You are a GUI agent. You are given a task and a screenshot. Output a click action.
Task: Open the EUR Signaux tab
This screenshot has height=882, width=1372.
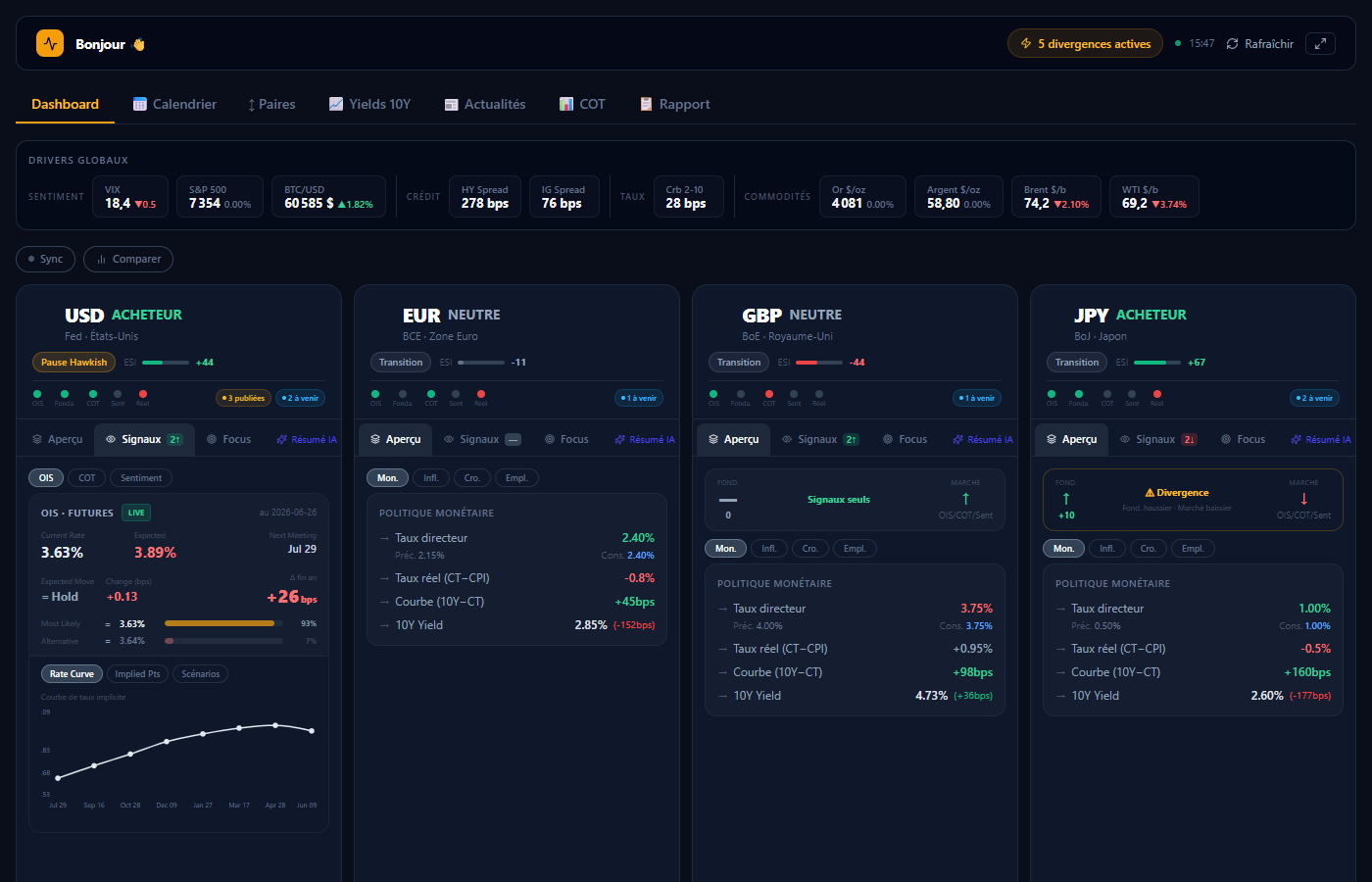pos(481,439)
